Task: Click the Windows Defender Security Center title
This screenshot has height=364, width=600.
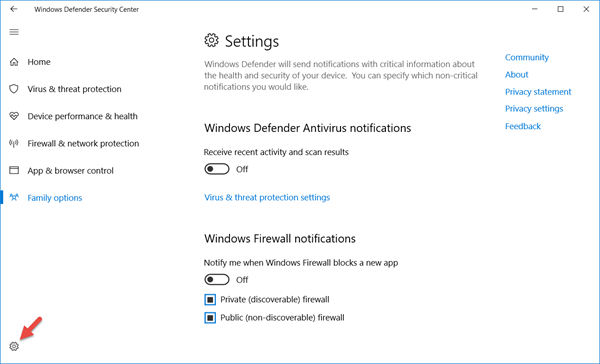Action: [86, 9]
